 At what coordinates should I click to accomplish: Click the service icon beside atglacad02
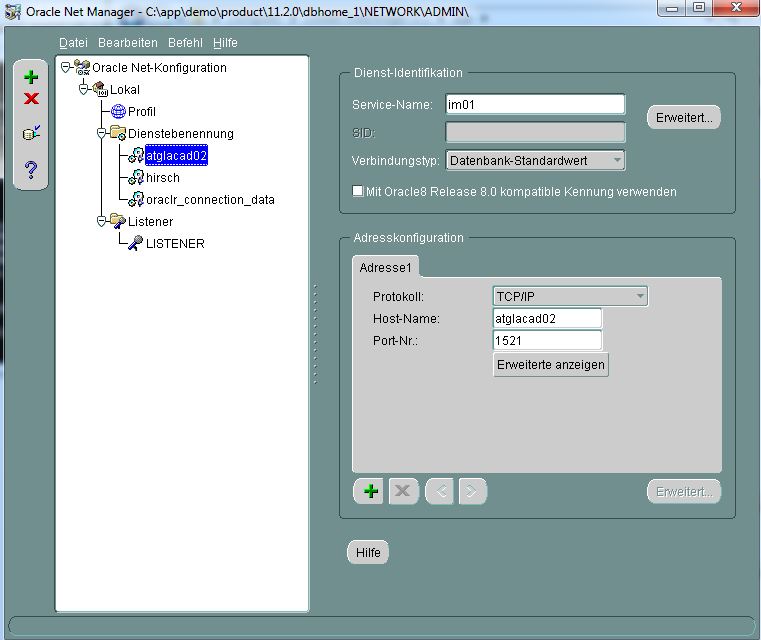click(x=136, y=155)
